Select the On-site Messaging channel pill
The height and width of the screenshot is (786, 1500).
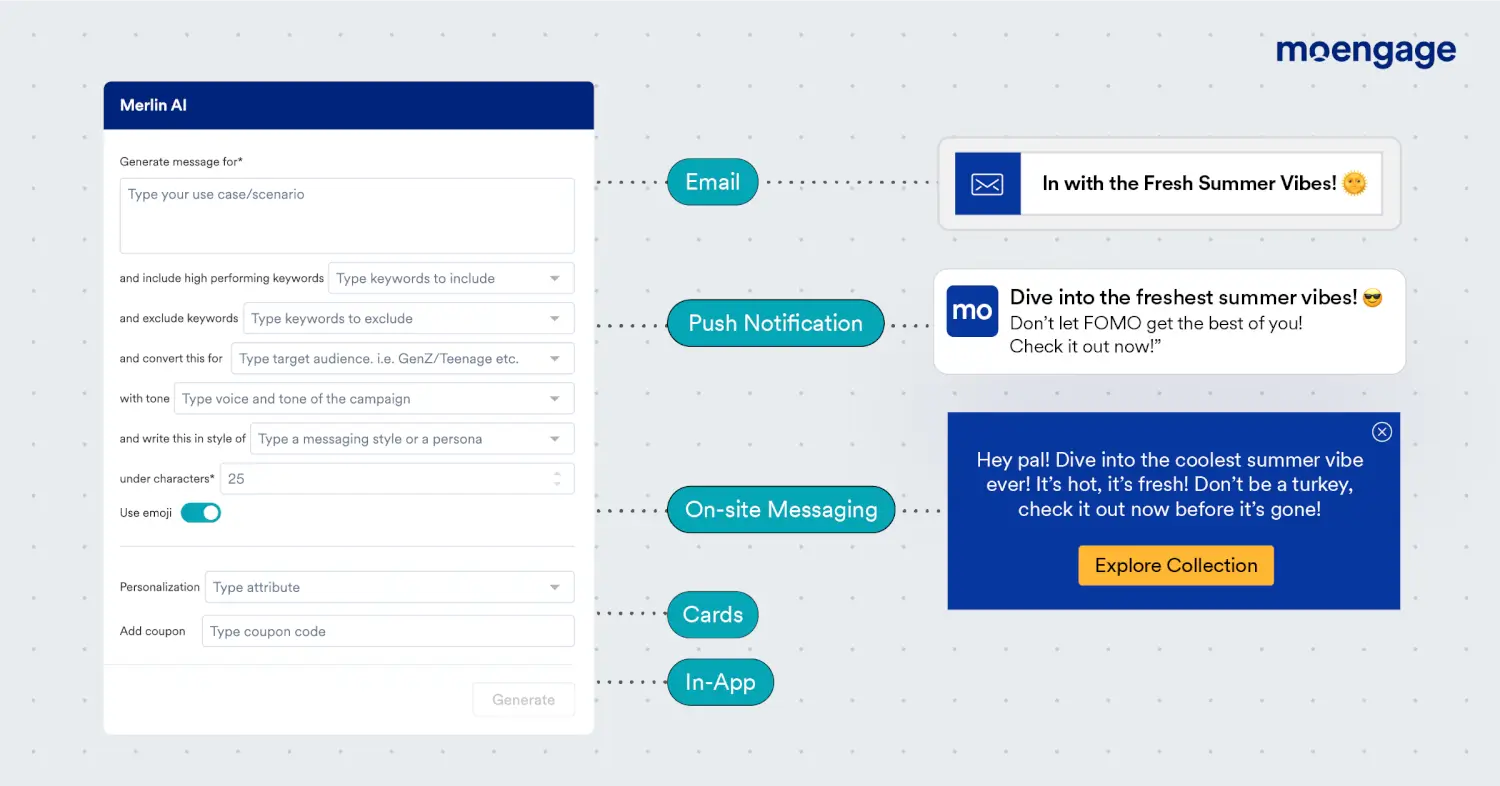(x=781, y=509)
